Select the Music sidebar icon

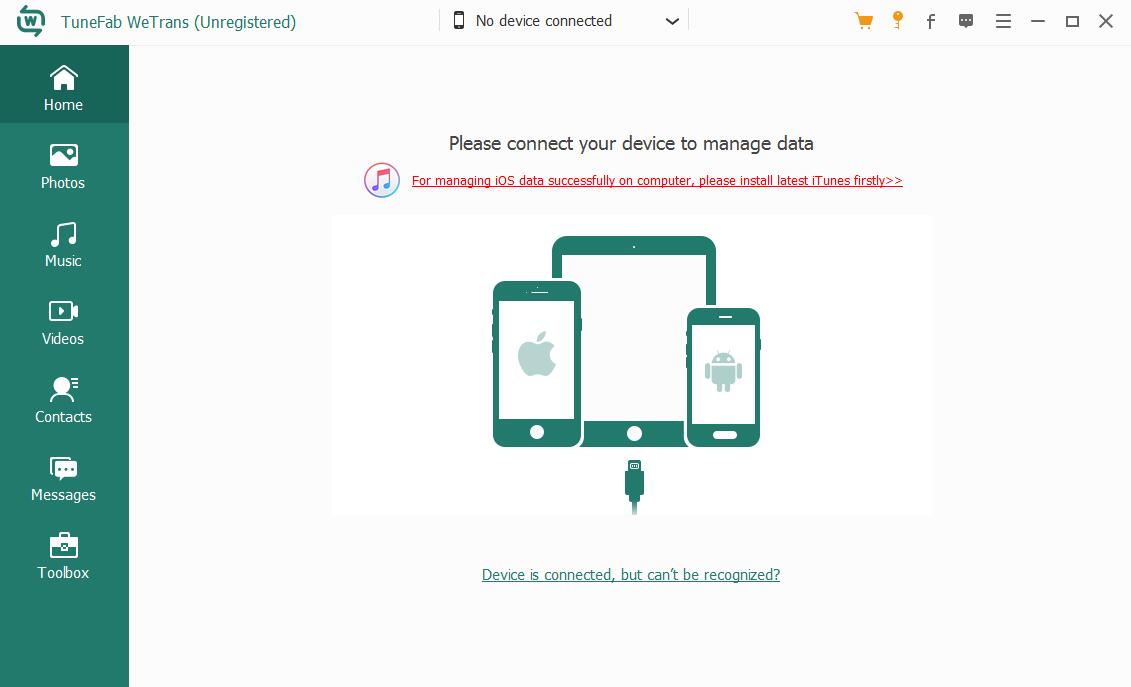coord(63,243)
